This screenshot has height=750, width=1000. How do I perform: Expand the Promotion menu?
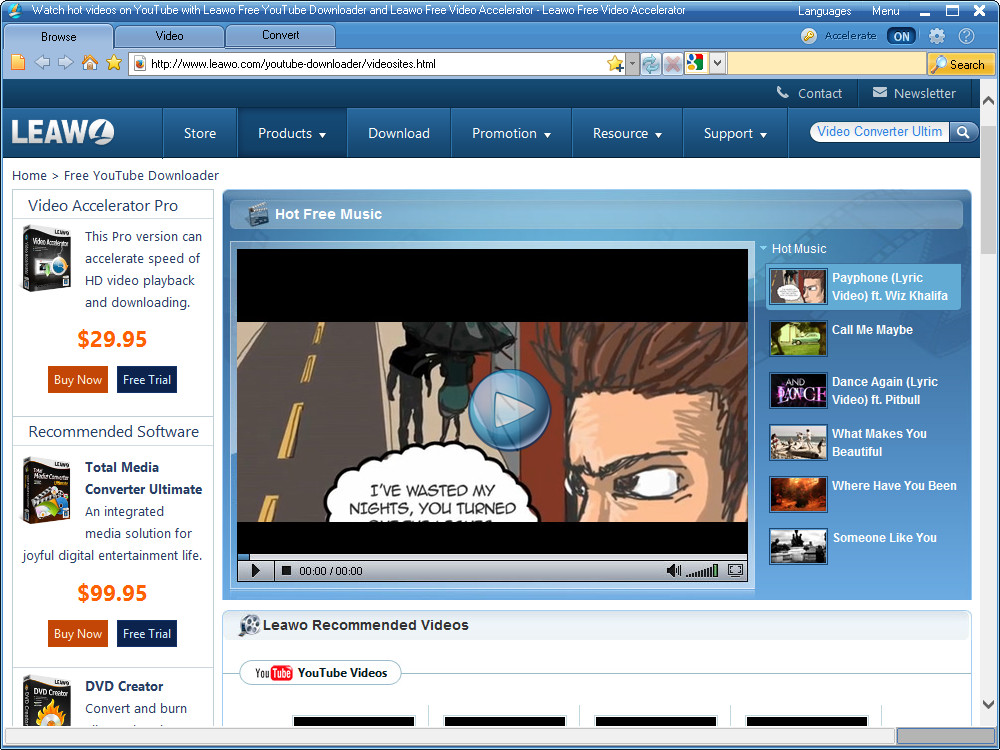coord(511,133)
